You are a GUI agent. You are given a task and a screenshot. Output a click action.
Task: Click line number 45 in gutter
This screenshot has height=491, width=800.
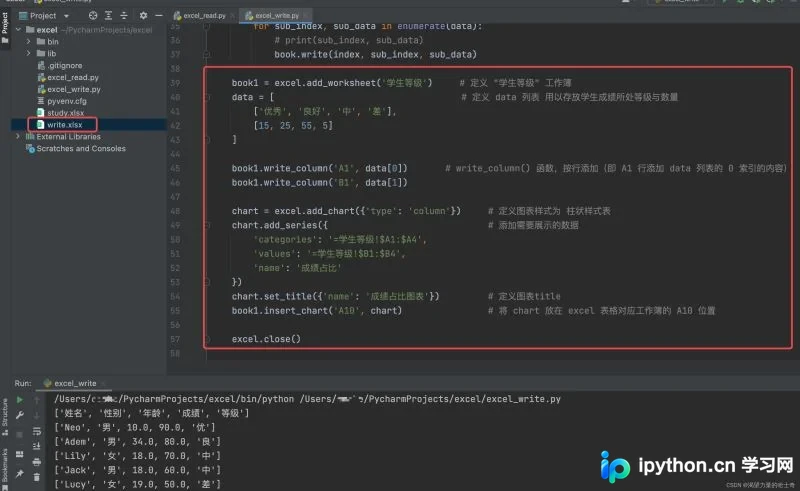point(175,168)
